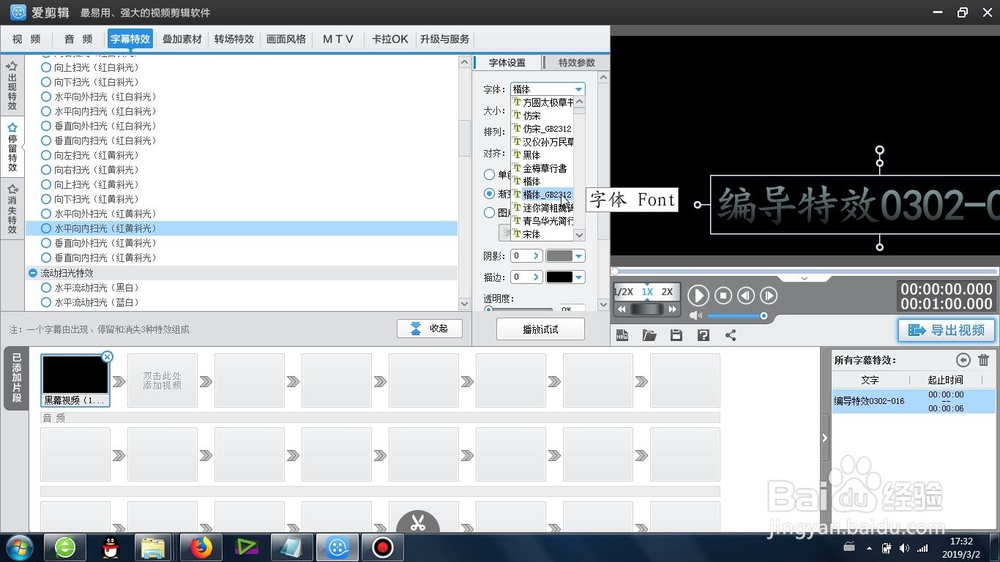Screen dimensions: 1000x562
Task: Switch to the 特效参数 settings tab
Action: point(577,63)
